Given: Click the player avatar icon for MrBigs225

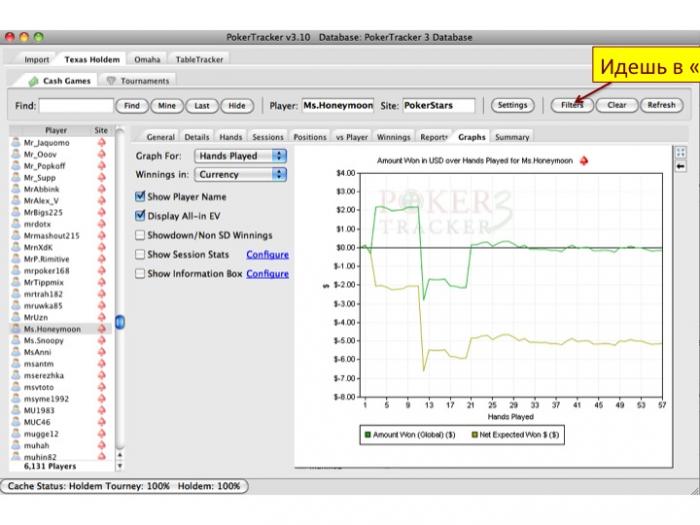Looking at the screenshot, I should coord(16,212).
